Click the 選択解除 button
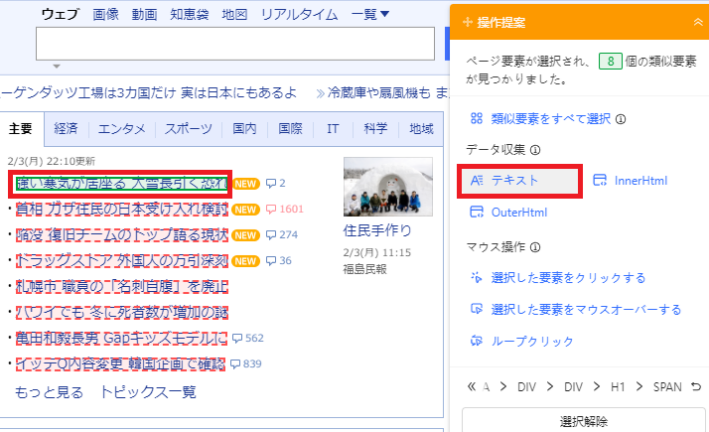The width and height of the screenshot is (709, 432). [583, 421]
